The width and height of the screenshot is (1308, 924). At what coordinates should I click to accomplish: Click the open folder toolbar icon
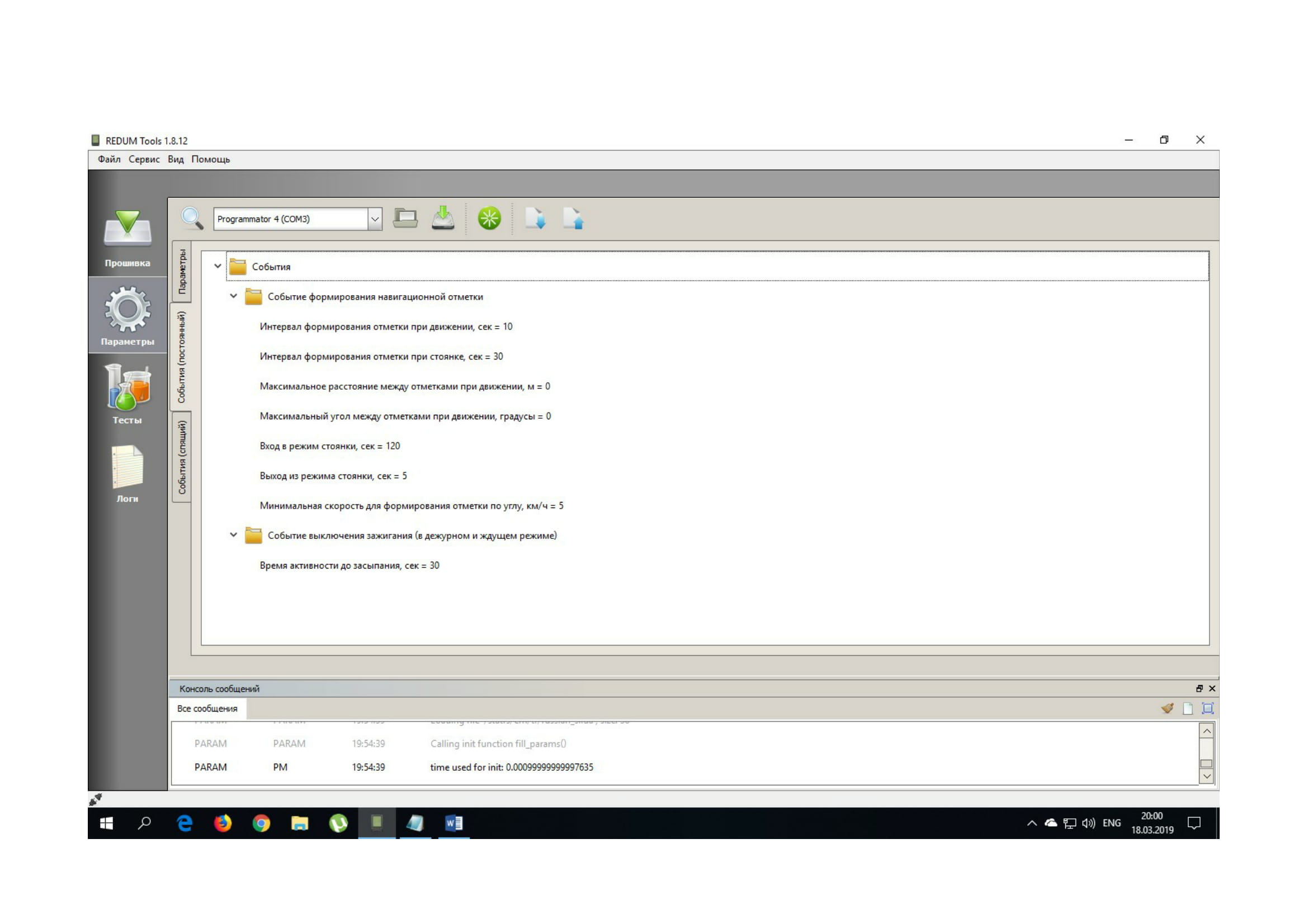(x=405, y=219)
